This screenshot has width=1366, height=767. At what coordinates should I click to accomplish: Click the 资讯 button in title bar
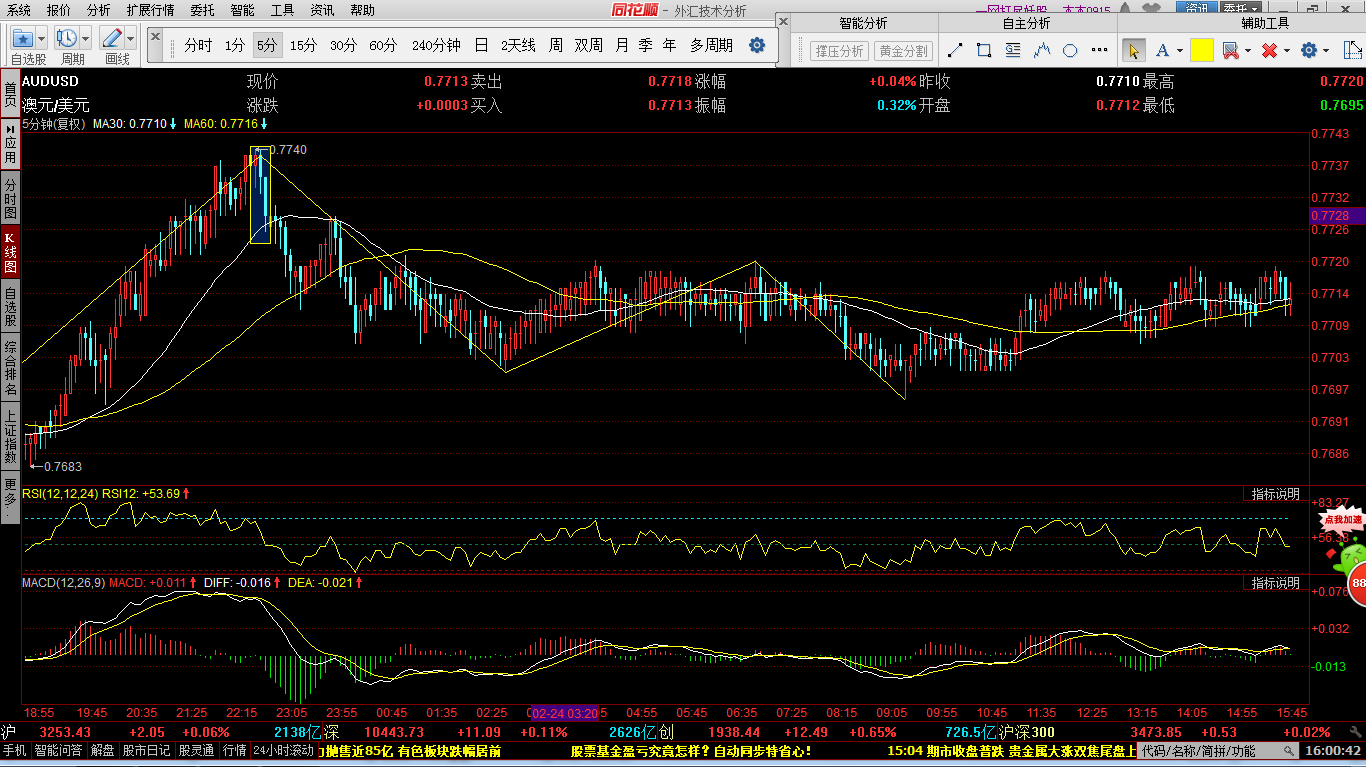1196,8
